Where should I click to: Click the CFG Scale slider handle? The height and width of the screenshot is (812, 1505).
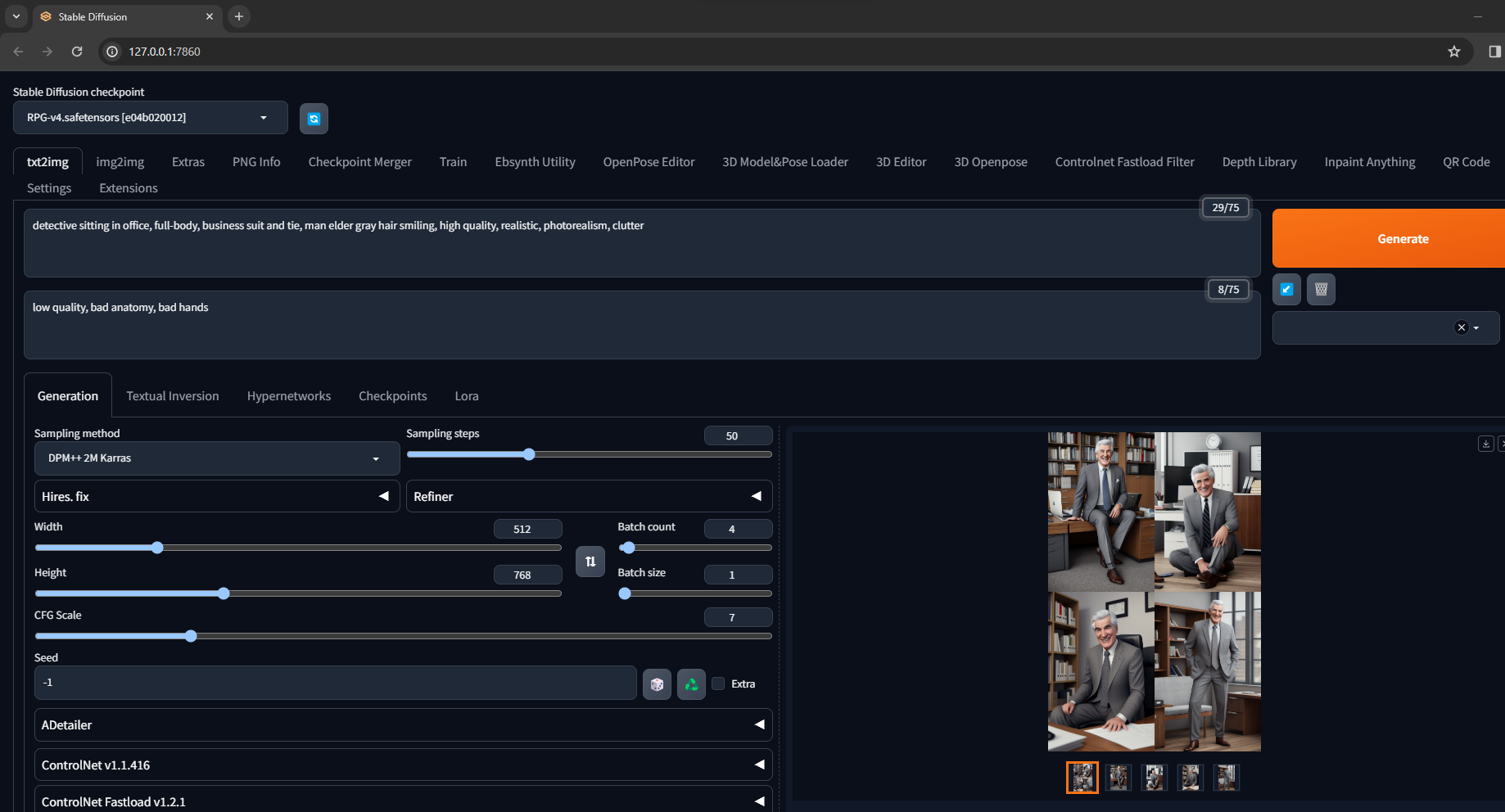[191, 636]
